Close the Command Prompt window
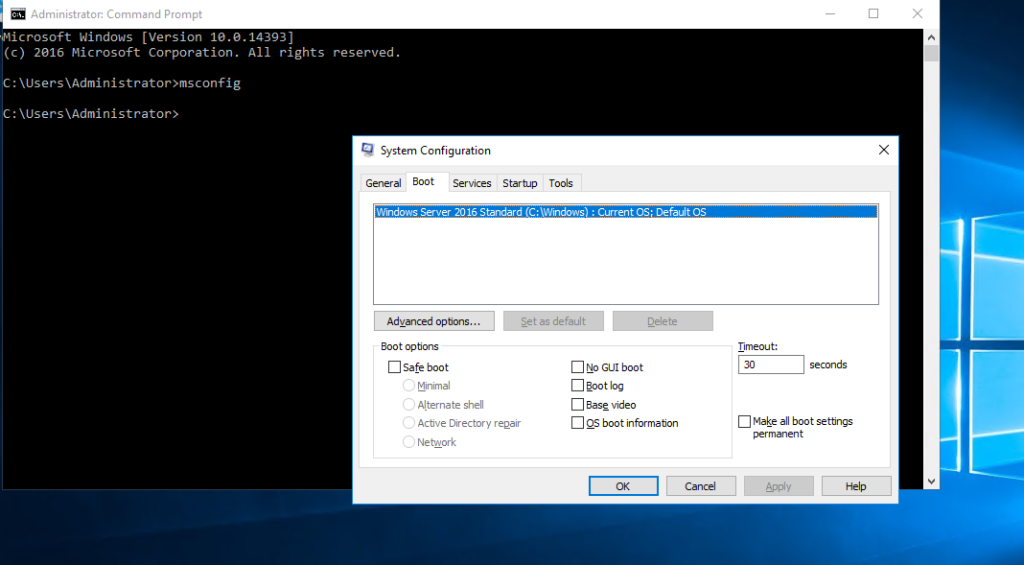This screenshot has height=565, width=1024. coord(917,14)
